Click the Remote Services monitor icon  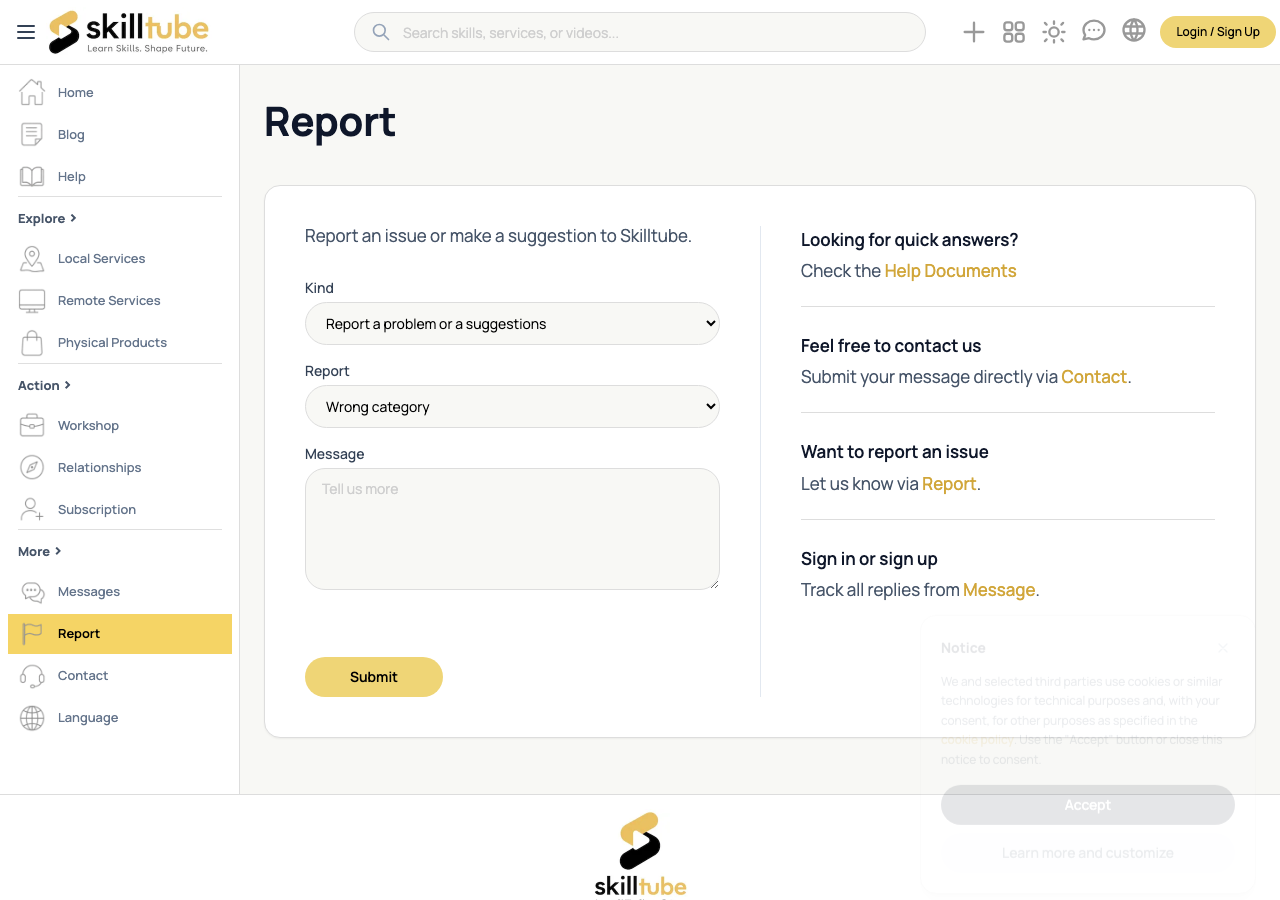[x=32, y=300]
